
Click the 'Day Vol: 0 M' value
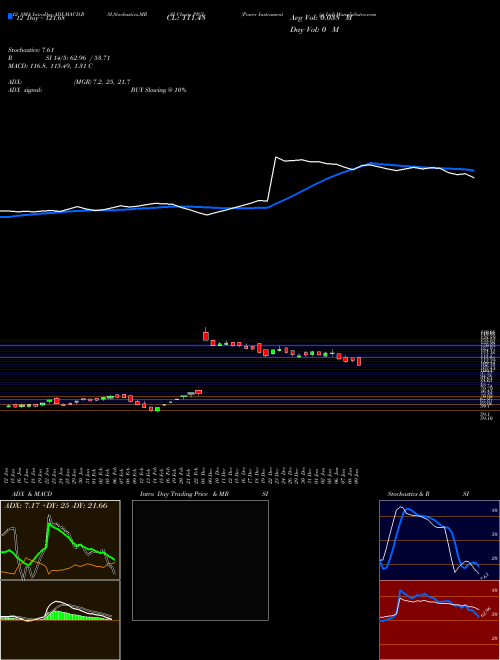coord(314,30)
